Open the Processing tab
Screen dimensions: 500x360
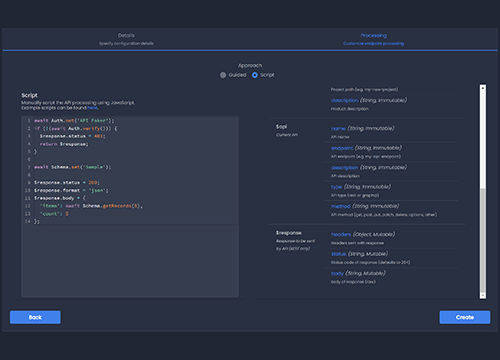pyautogui.click(x=373, y=39)
